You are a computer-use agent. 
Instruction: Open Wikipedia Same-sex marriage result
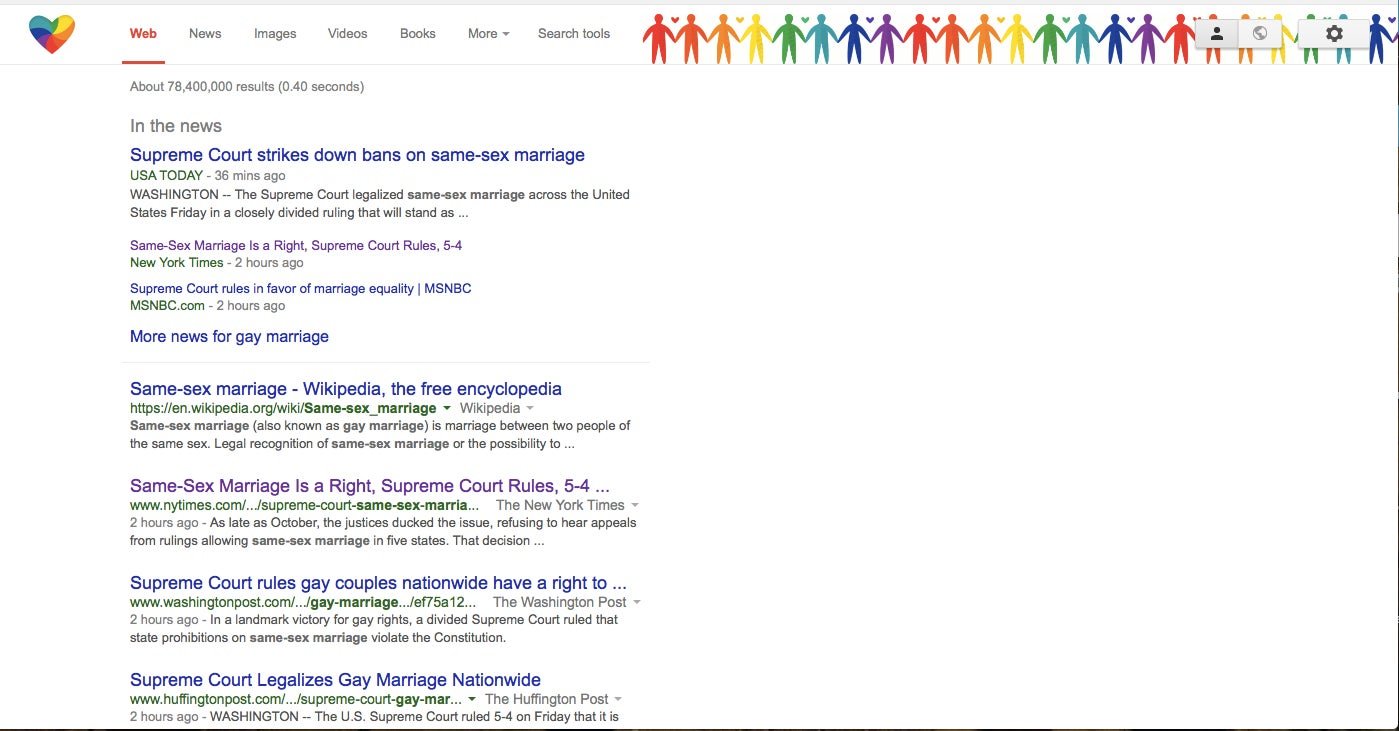click(346, 389)
